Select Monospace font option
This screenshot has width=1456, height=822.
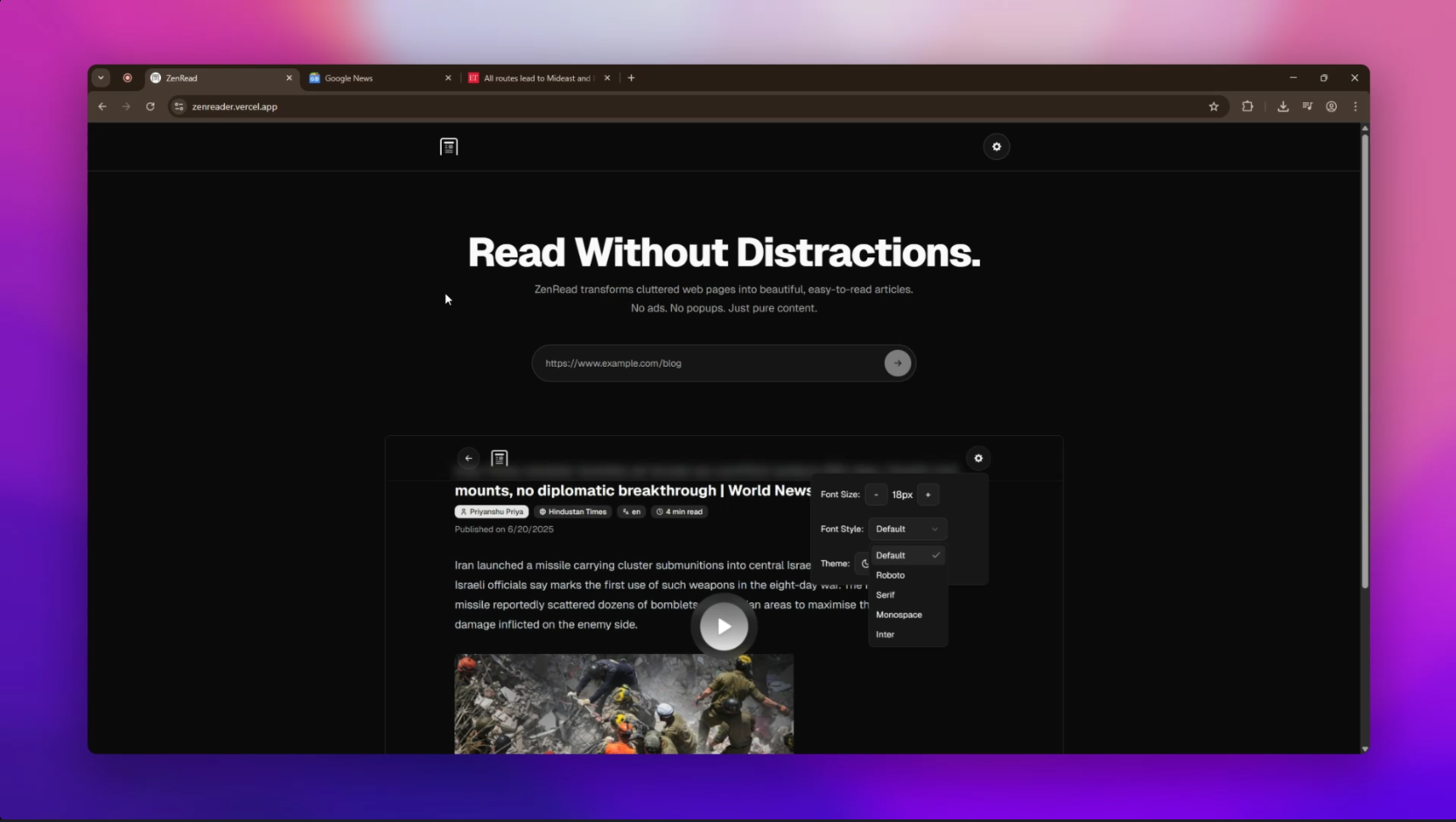(x=907, y=615)
